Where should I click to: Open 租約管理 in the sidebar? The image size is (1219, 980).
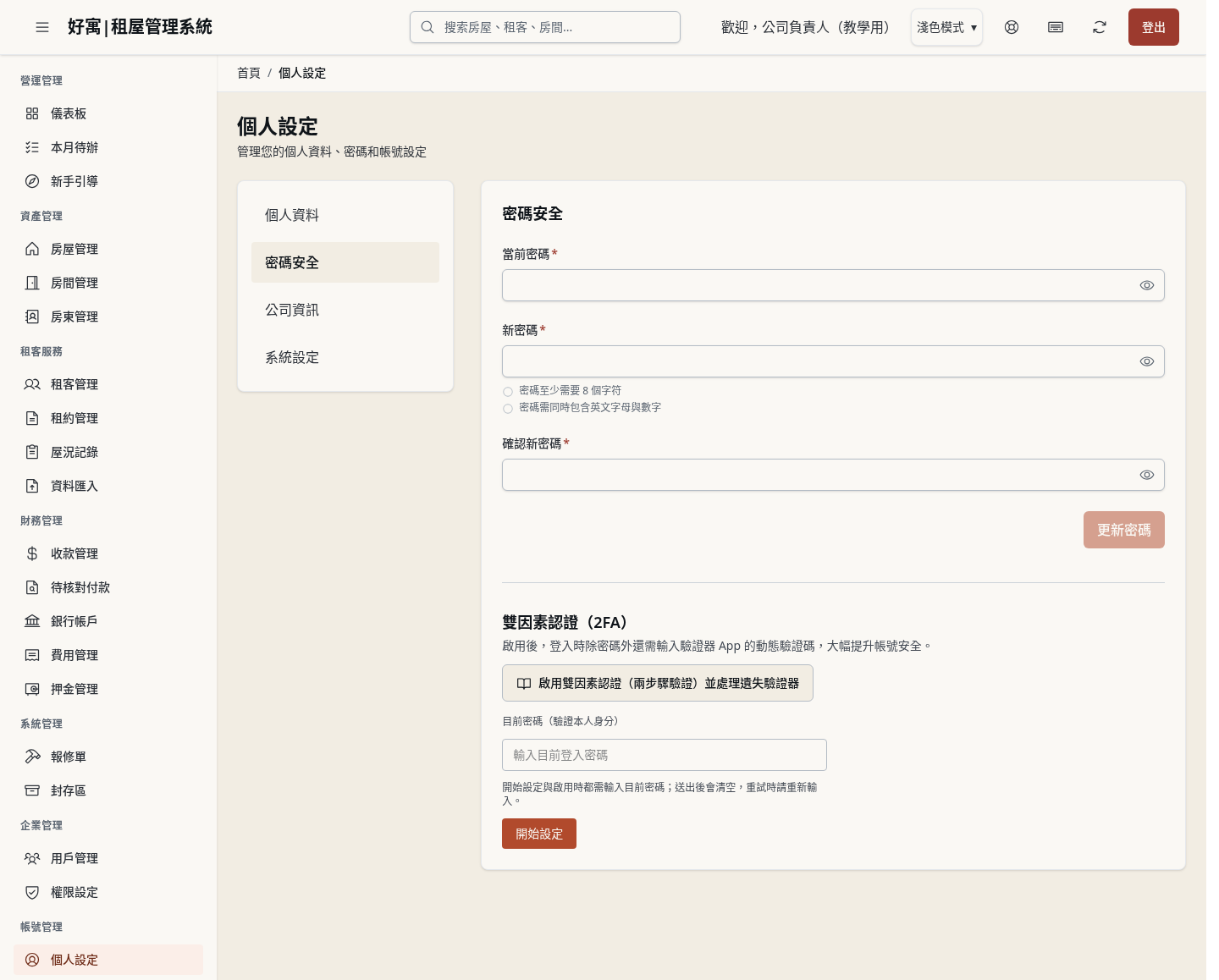pyautogui.click(x=108, y=418)
